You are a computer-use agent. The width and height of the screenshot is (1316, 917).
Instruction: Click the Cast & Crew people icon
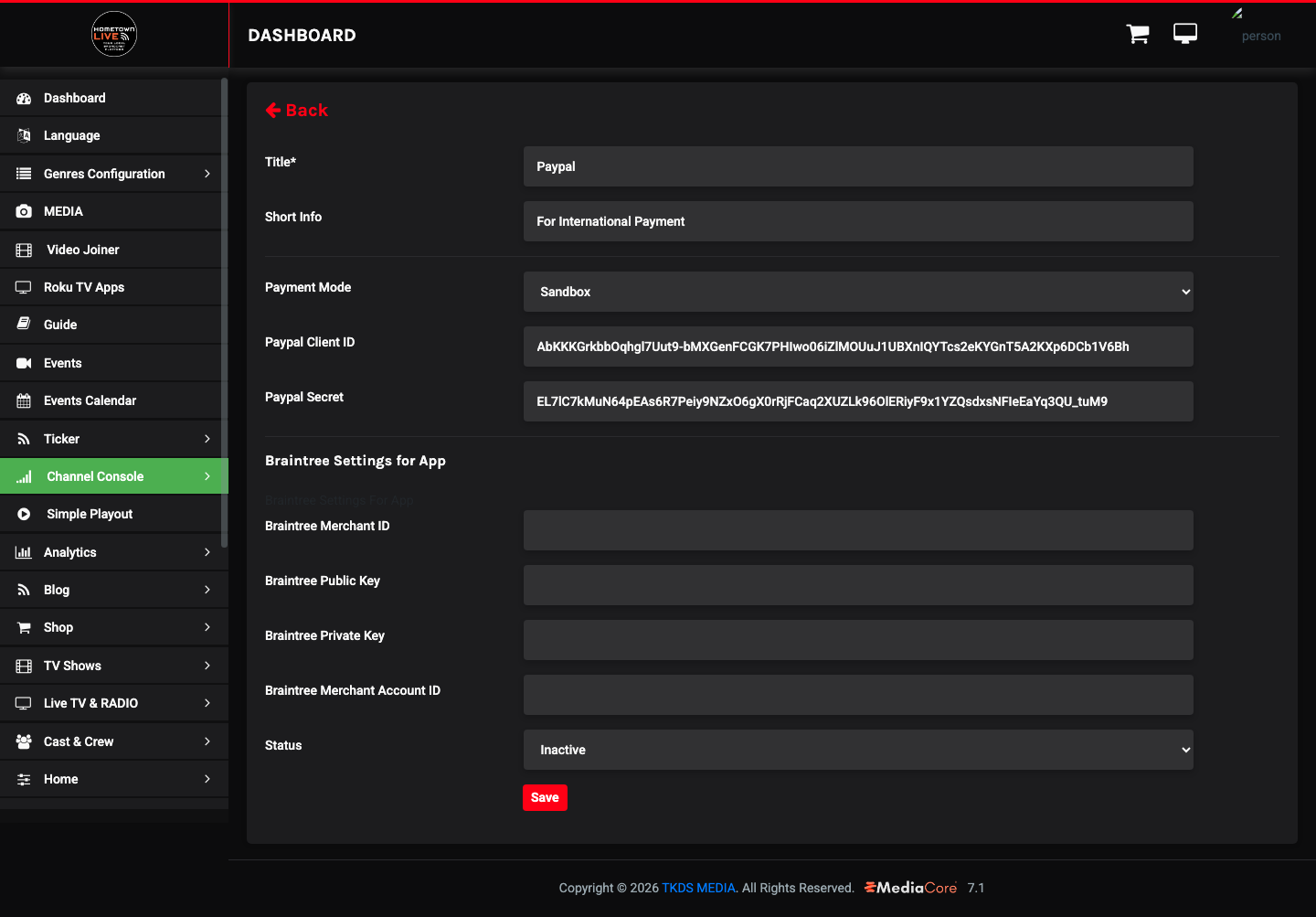tap(24, 741)
